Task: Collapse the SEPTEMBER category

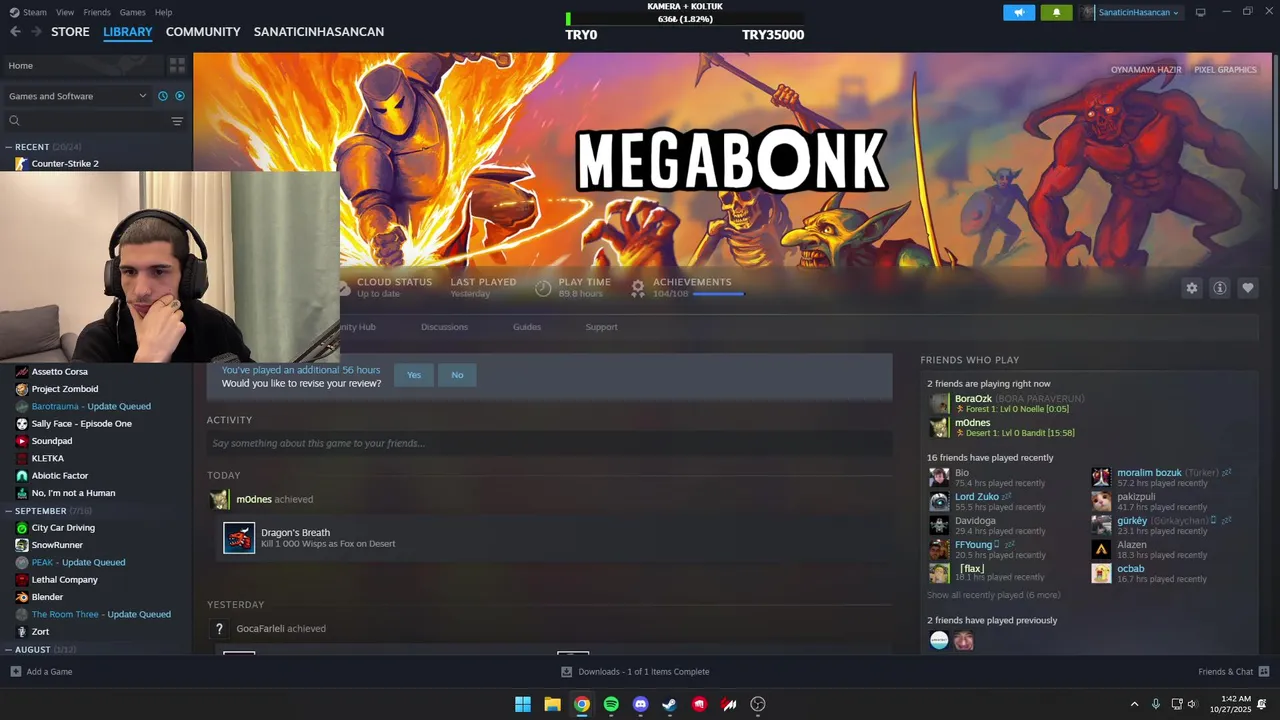Action: [9, 511]
